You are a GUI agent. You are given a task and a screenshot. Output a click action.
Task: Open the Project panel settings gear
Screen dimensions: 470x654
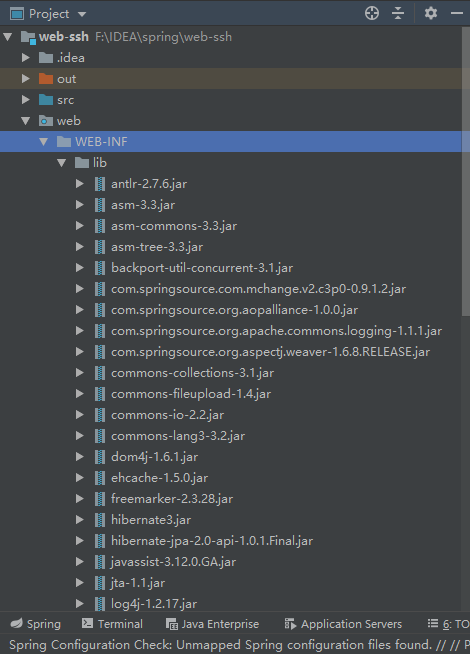431,13
